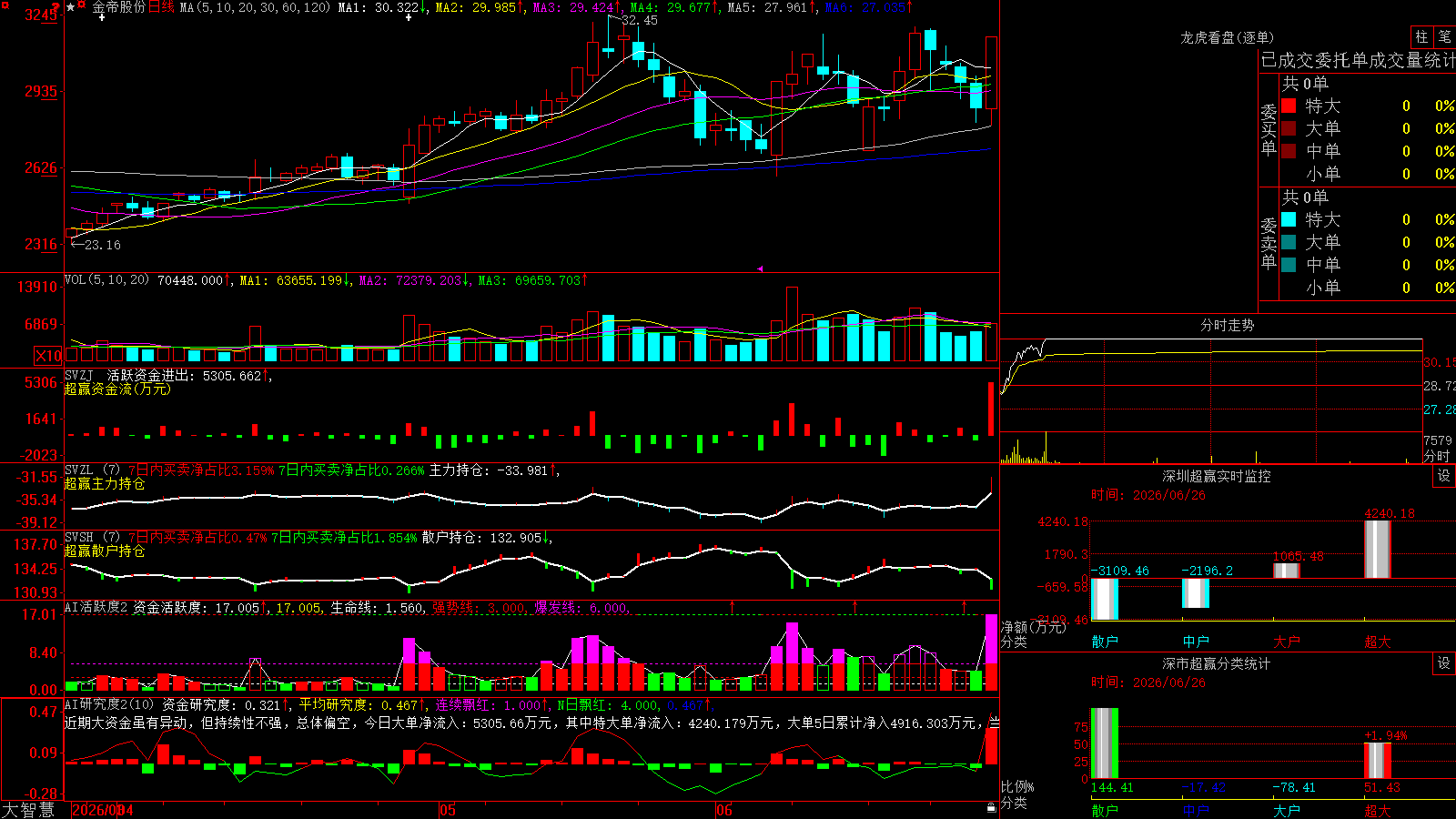
Task: Switch to 笔 tick view
Action: tap(1444, 36)
